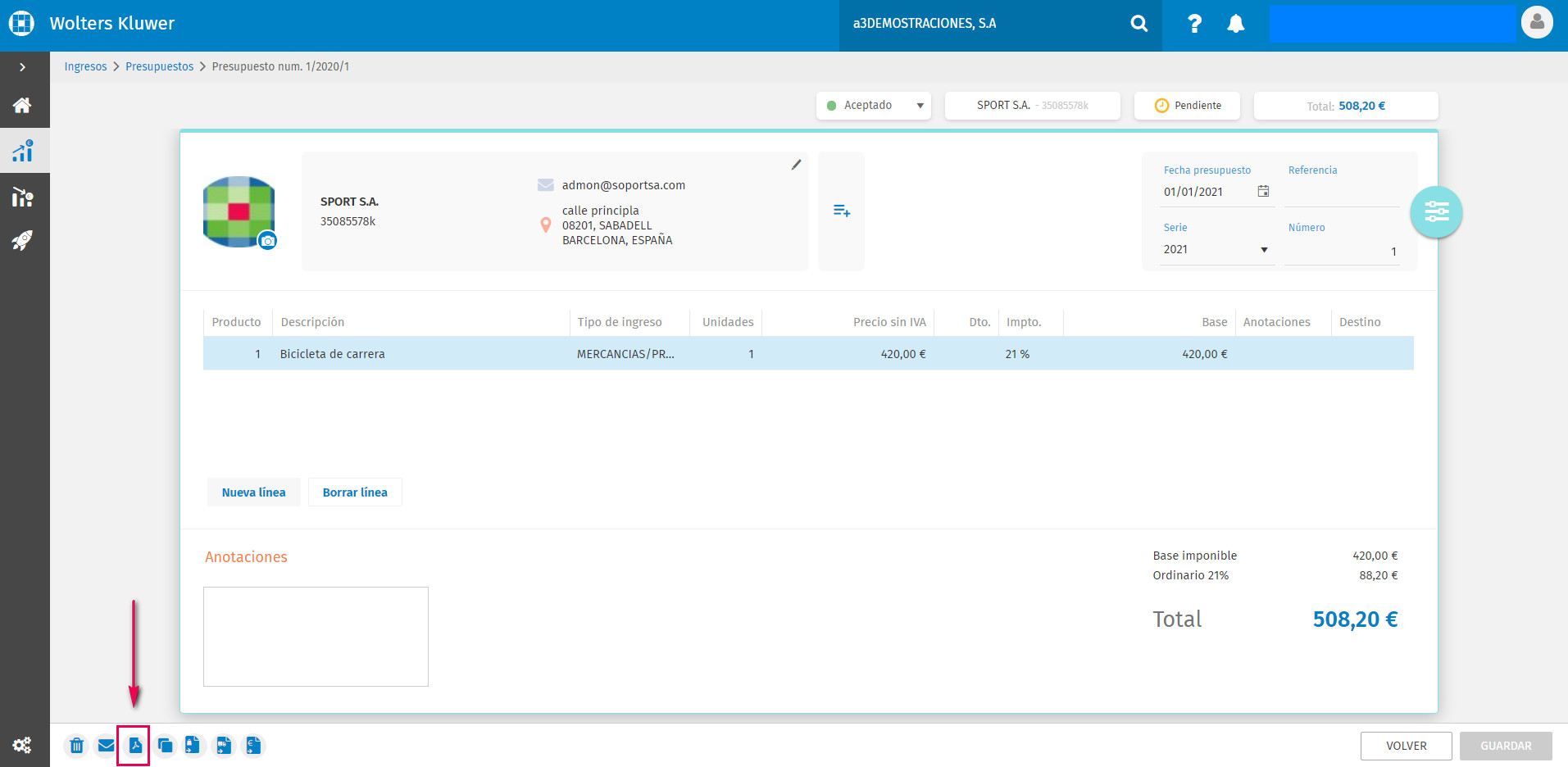1568x767 pixels.
Task: Open the round turquoise options button
Action: click(x=1436, y=212)
